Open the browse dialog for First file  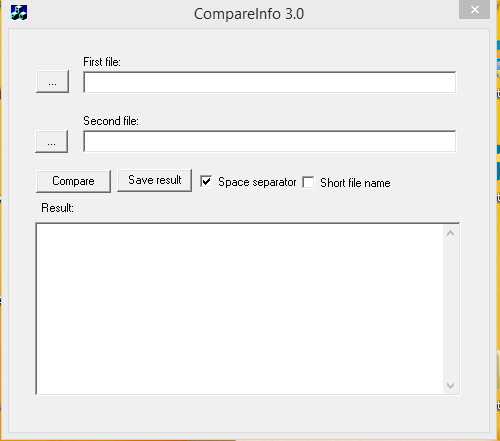52,82
